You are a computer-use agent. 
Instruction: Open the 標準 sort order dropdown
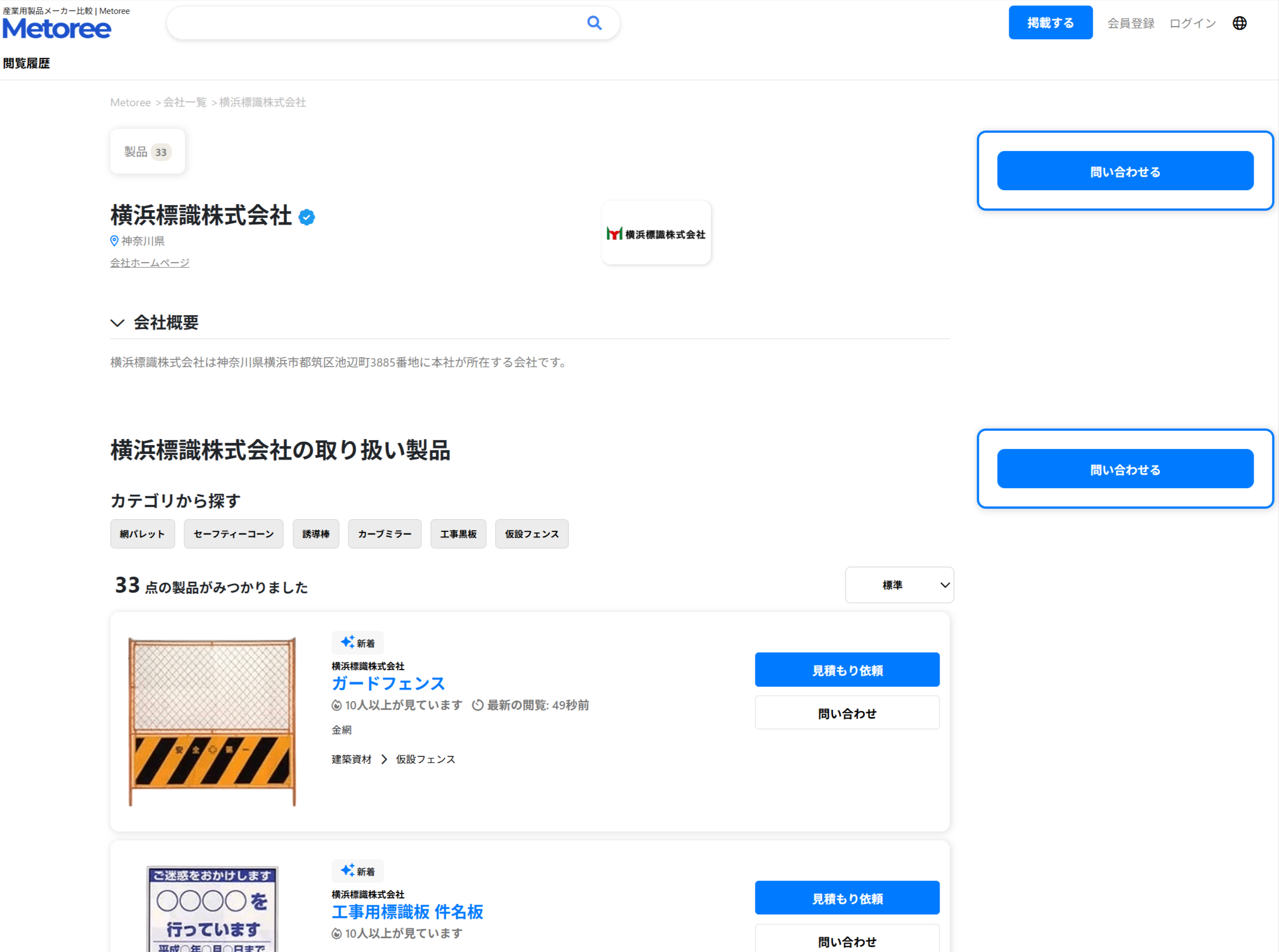click(899, 585)
